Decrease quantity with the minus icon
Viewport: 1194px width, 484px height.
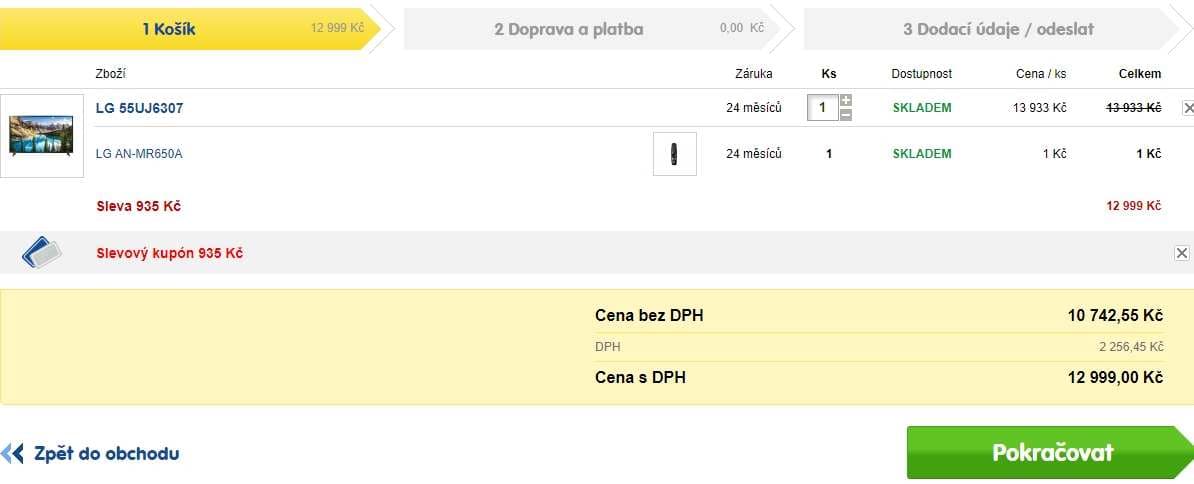click(846, 115)
